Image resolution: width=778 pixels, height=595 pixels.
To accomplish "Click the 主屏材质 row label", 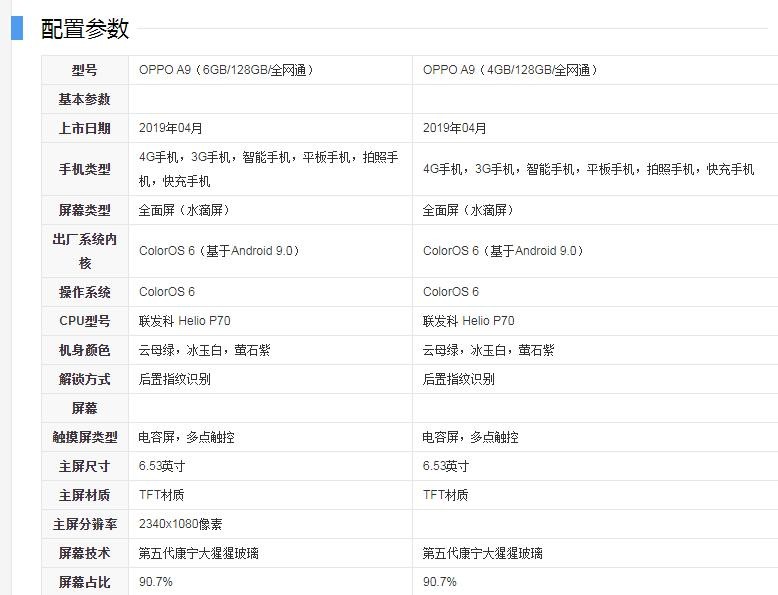I will point(85,495).
